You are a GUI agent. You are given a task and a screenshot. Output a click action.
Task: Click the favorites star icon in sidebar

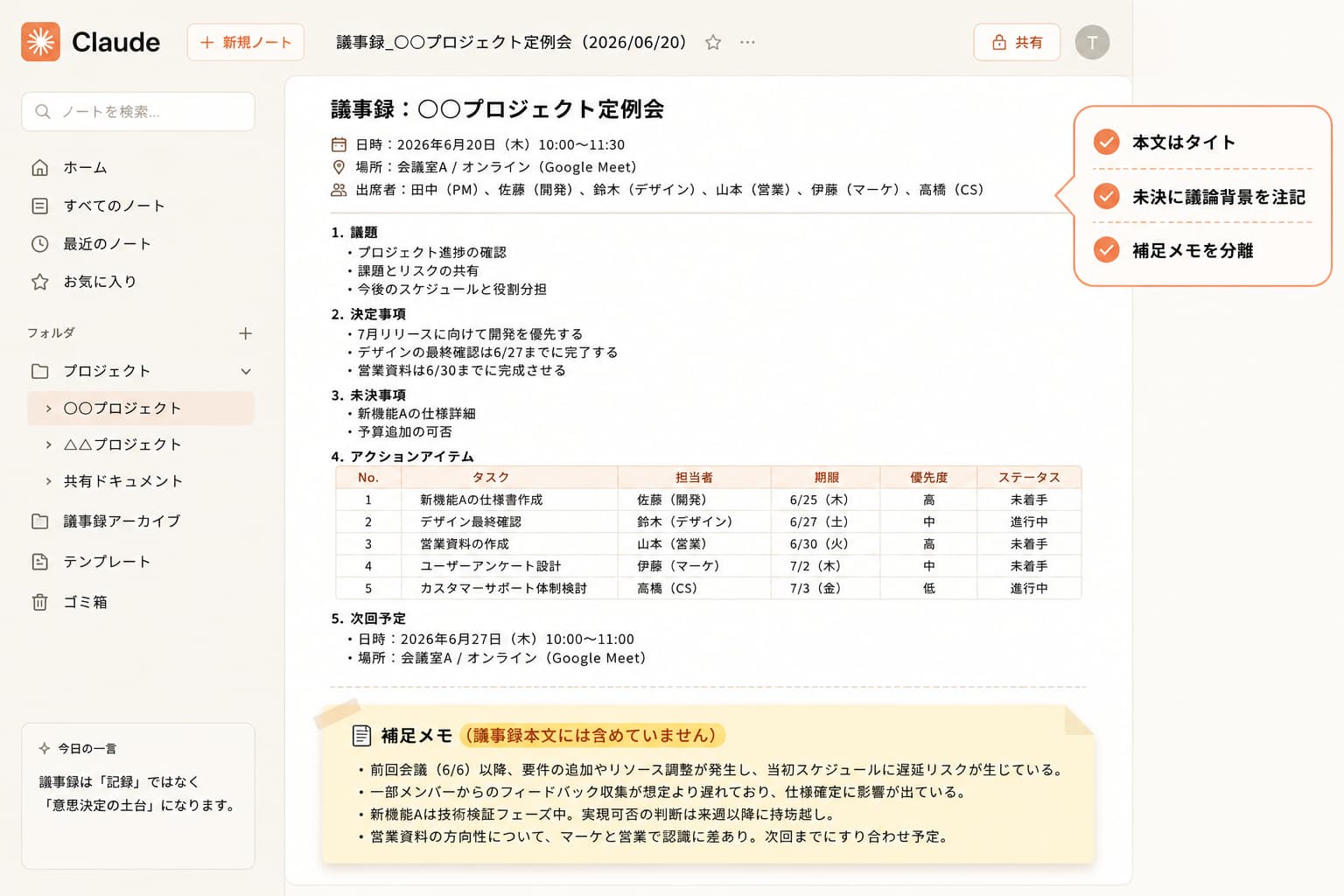point(40,282)
